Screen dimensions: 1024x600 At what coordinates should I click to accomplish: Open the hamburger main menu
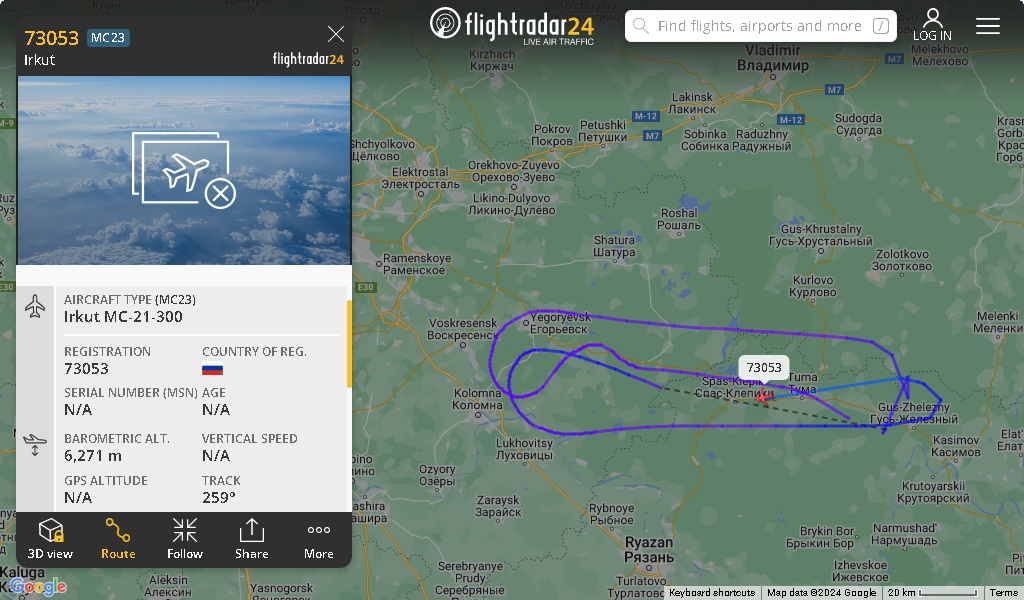click(x=987, y=25)
